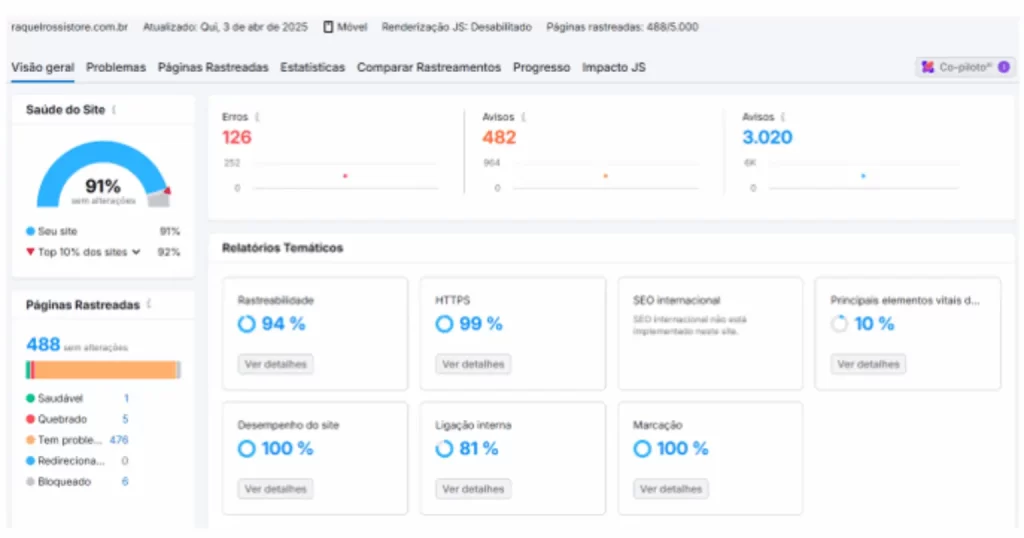Open the Comparar Rastreamentos tab
1024x538 pixels.
tap(428, 67)
